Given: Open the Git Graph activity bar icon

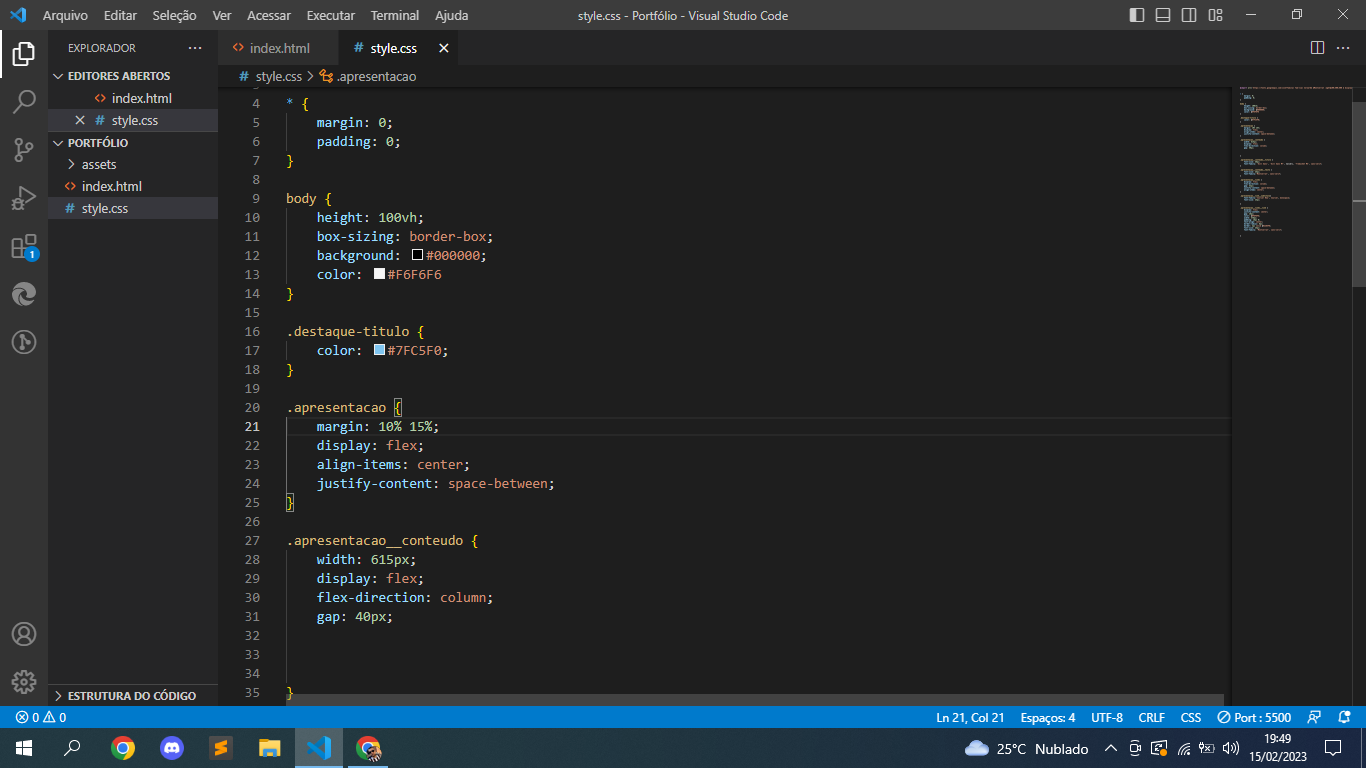Looking at the screenshot, I should [24, 342].
